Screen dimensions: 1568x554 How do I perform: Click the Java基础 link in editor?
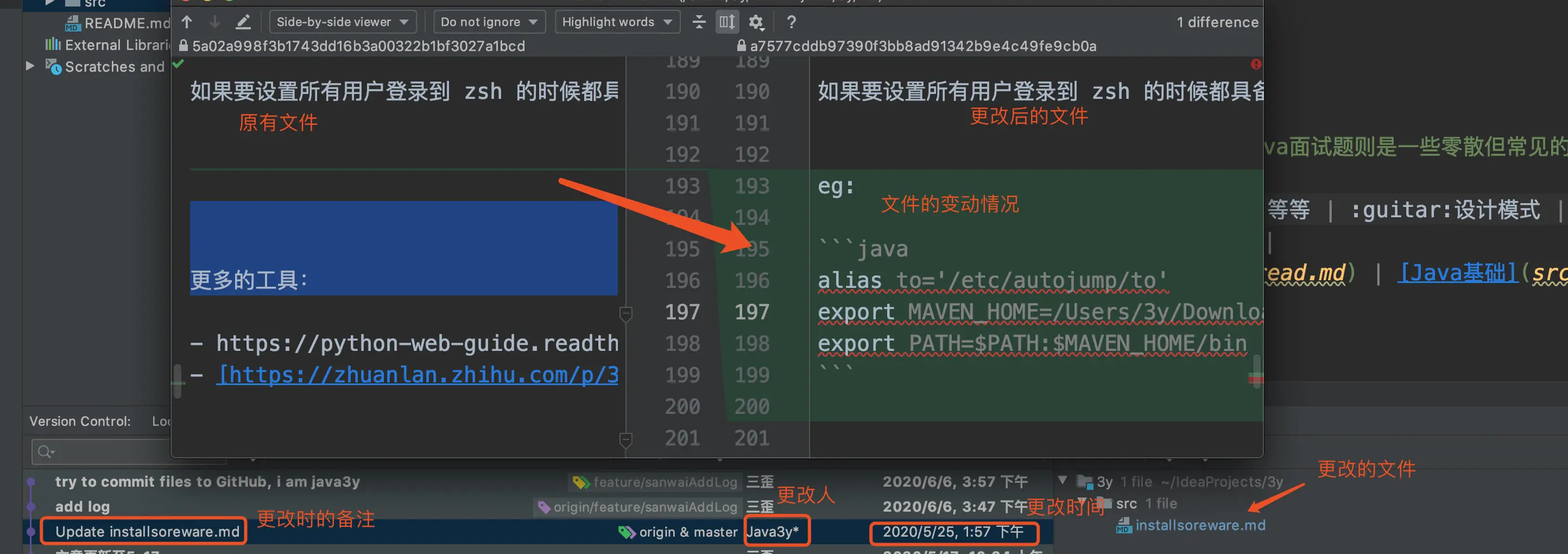[1458, 273]
